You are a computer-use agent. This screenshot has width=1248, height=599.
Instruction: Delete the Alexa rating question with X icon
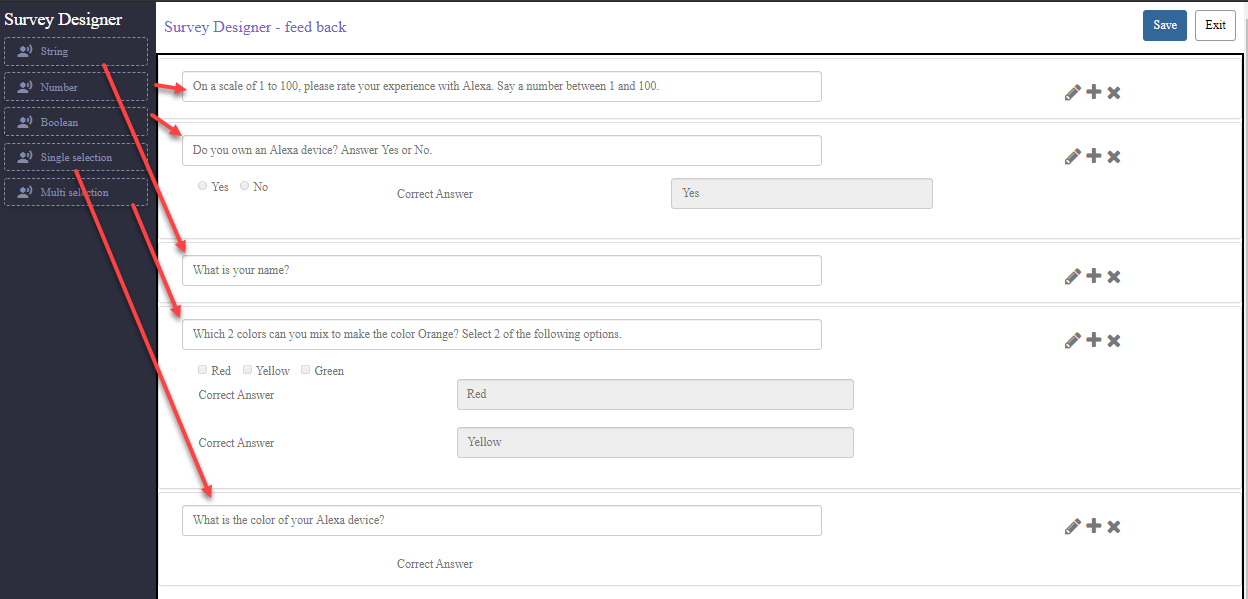[x=1114, y=93]
